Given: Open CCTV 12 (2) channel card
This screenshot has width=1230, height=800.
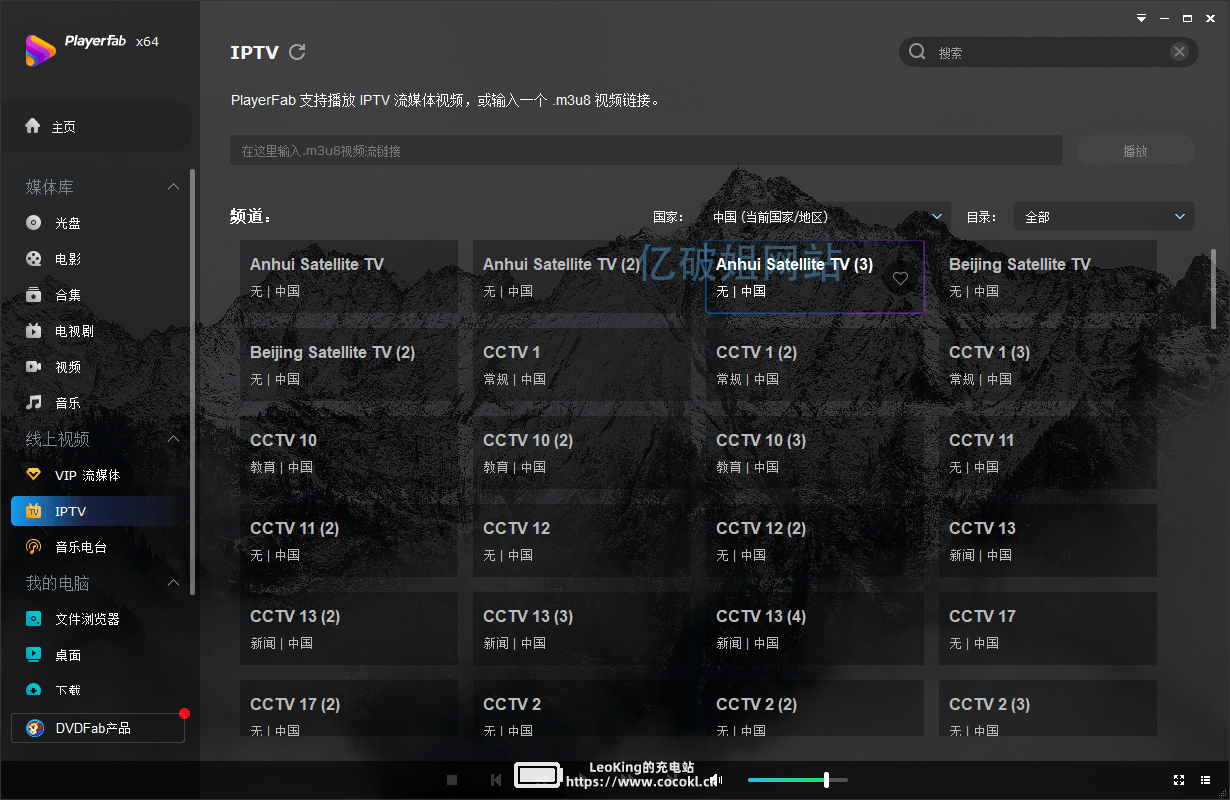Looking at the screenshot, I should pos(815,540).
